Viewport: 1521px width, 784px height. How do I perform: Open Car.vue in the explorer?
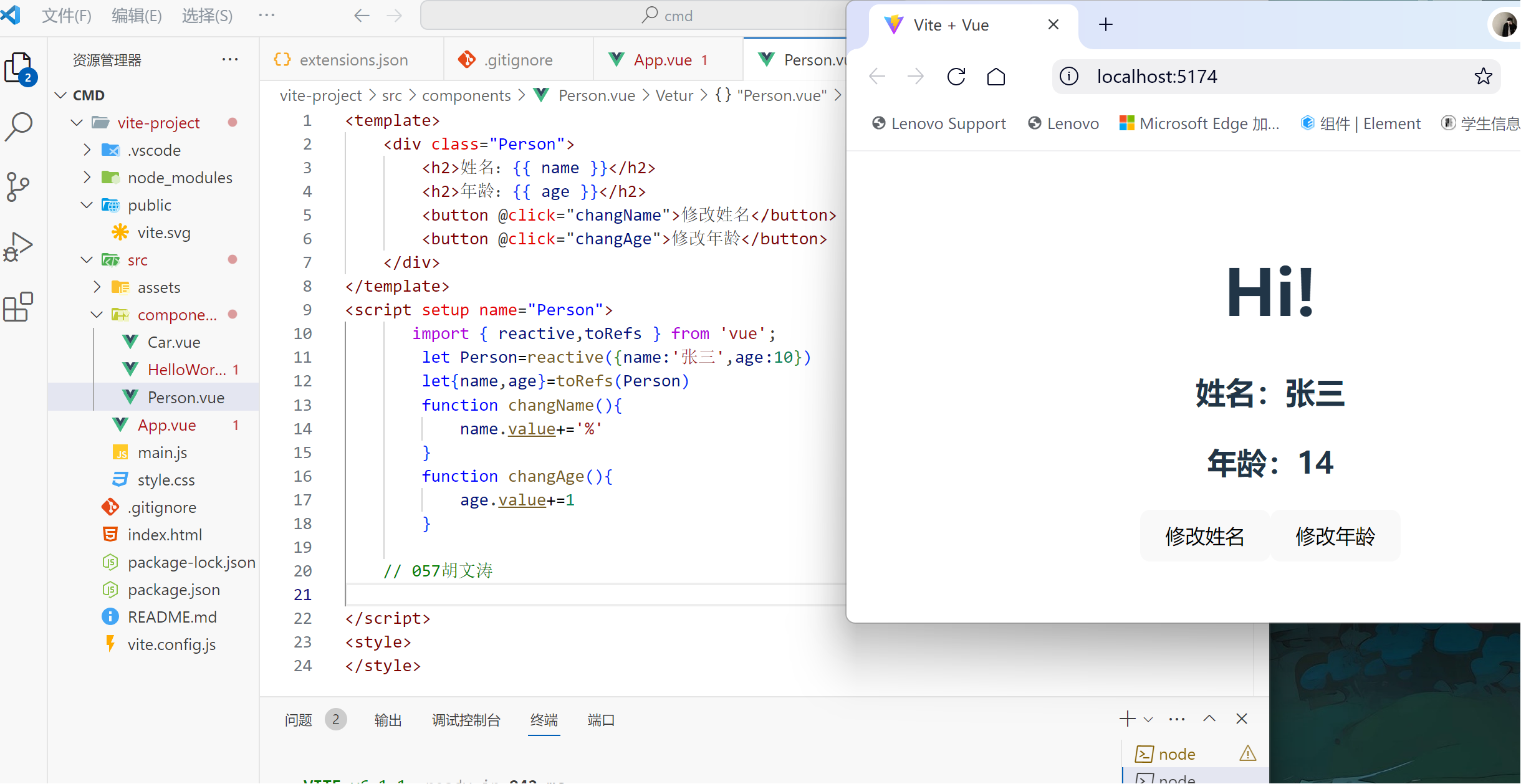[x=174, y=342]
